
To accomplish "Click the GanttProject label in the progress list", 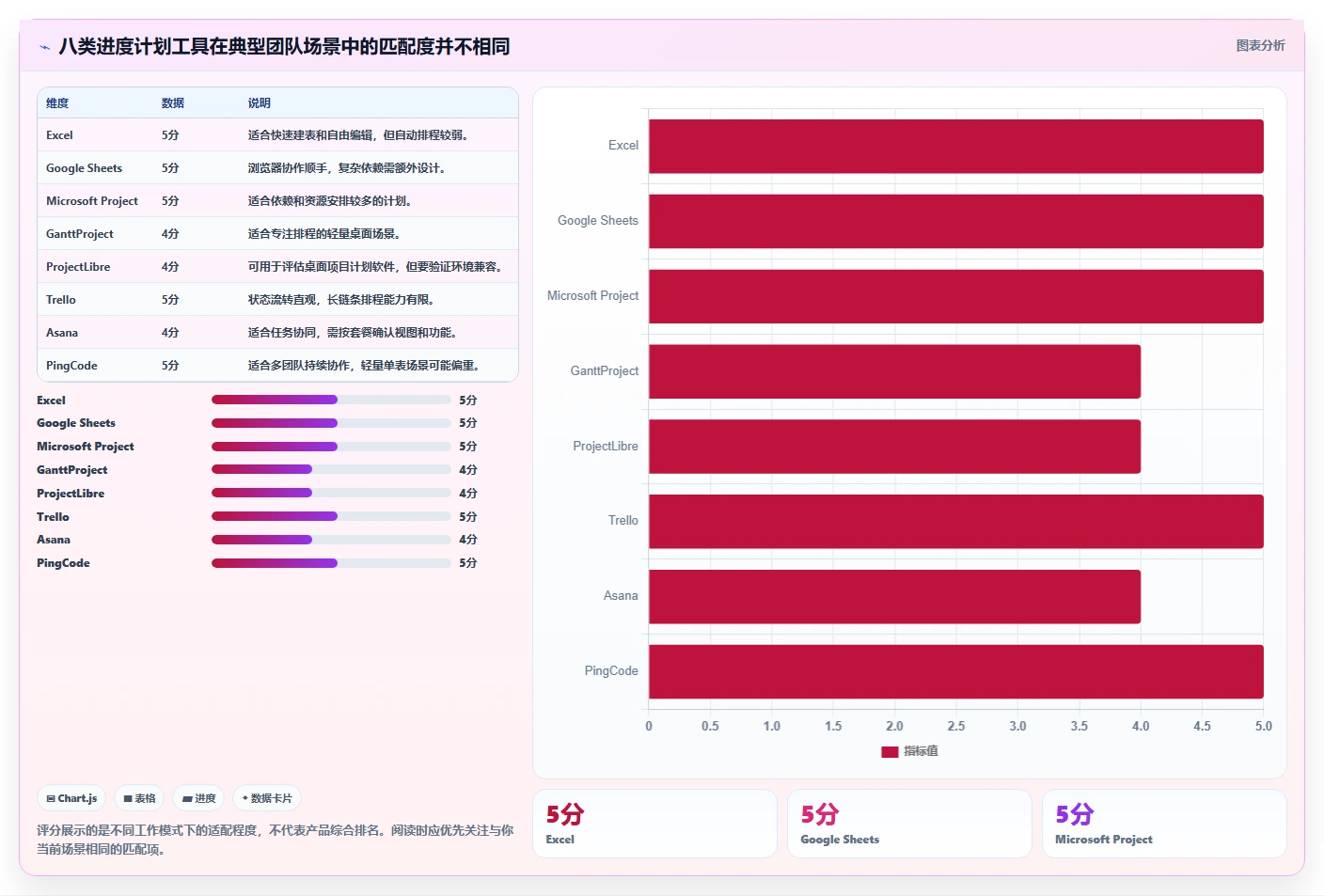I will (x=72, y=470).
